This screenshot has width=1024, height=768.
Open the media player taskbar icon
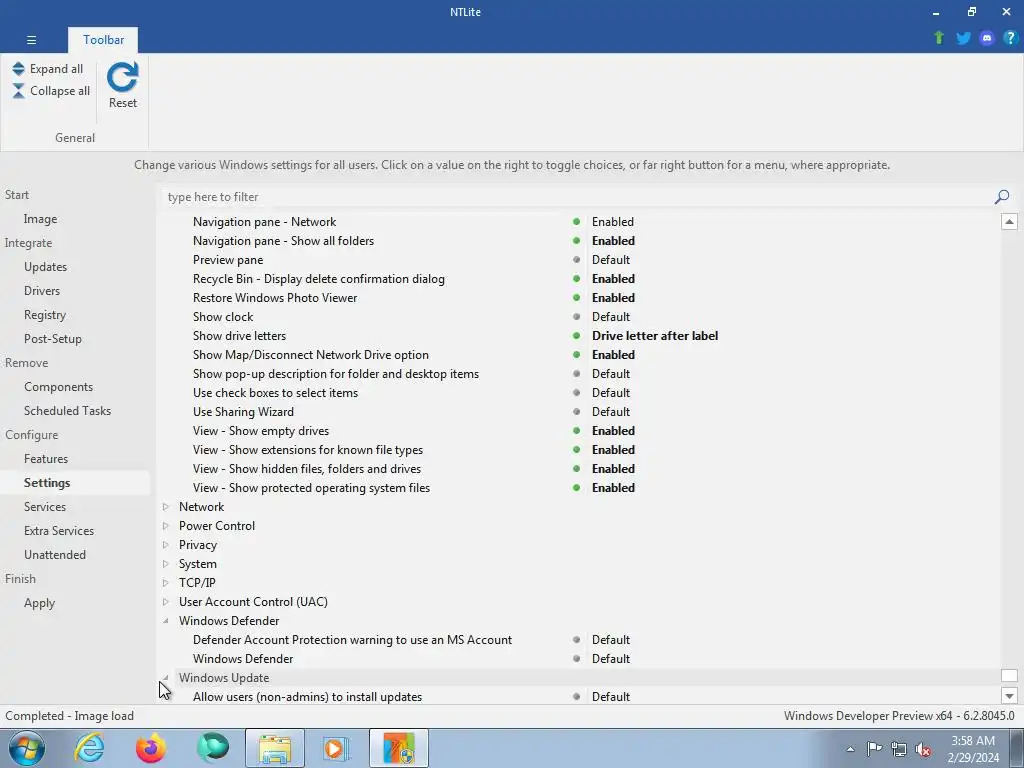point(337,748)
